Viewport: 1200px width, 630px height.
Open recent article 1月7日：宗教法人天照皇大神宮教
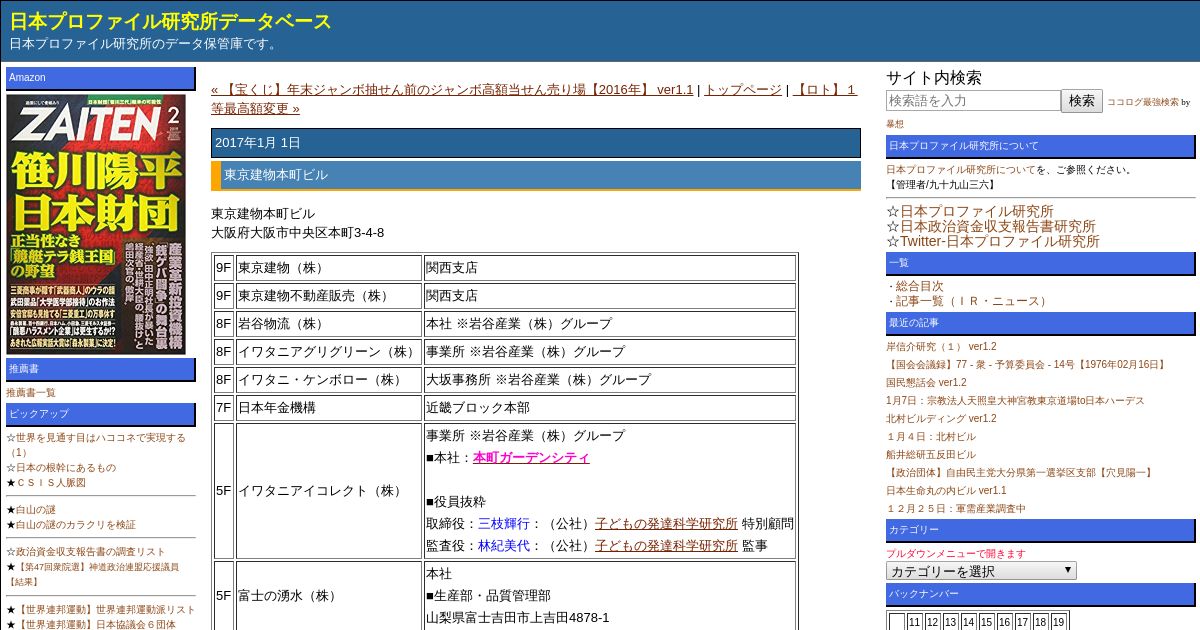tap(1015, 401)
